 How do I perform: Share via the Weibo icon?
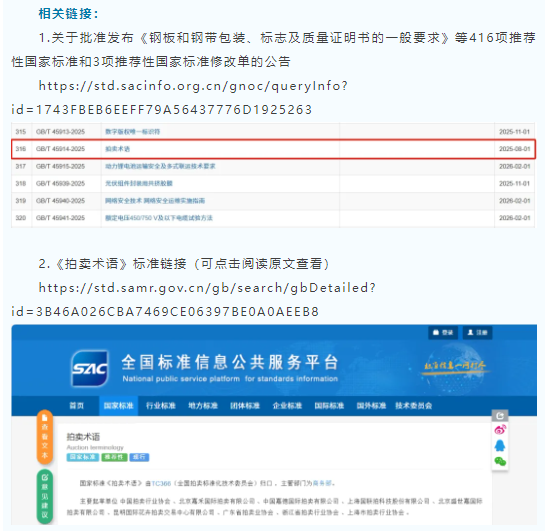pos(500,429)
